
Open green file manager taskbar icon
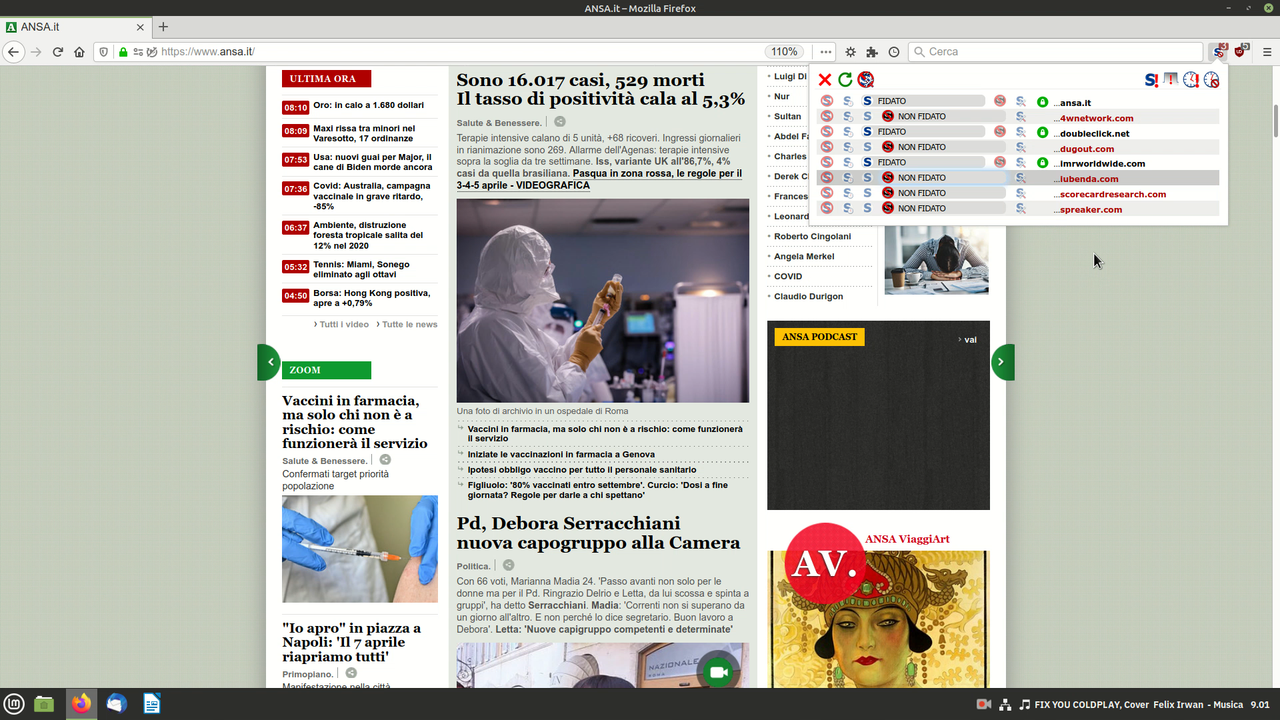44,704
